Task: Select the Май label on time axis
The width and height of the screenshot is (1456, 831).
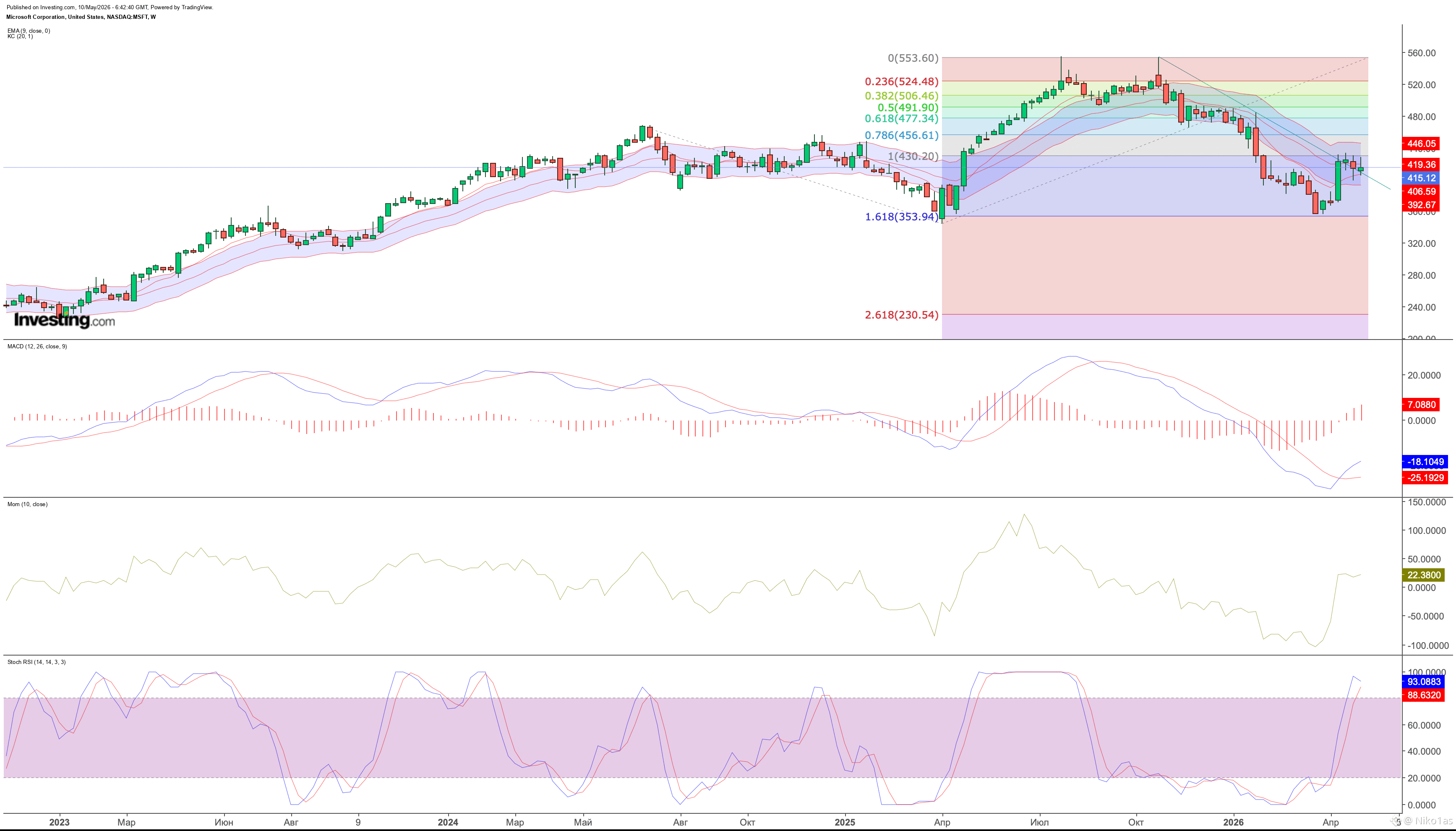Action: click(x=582, y=823)
